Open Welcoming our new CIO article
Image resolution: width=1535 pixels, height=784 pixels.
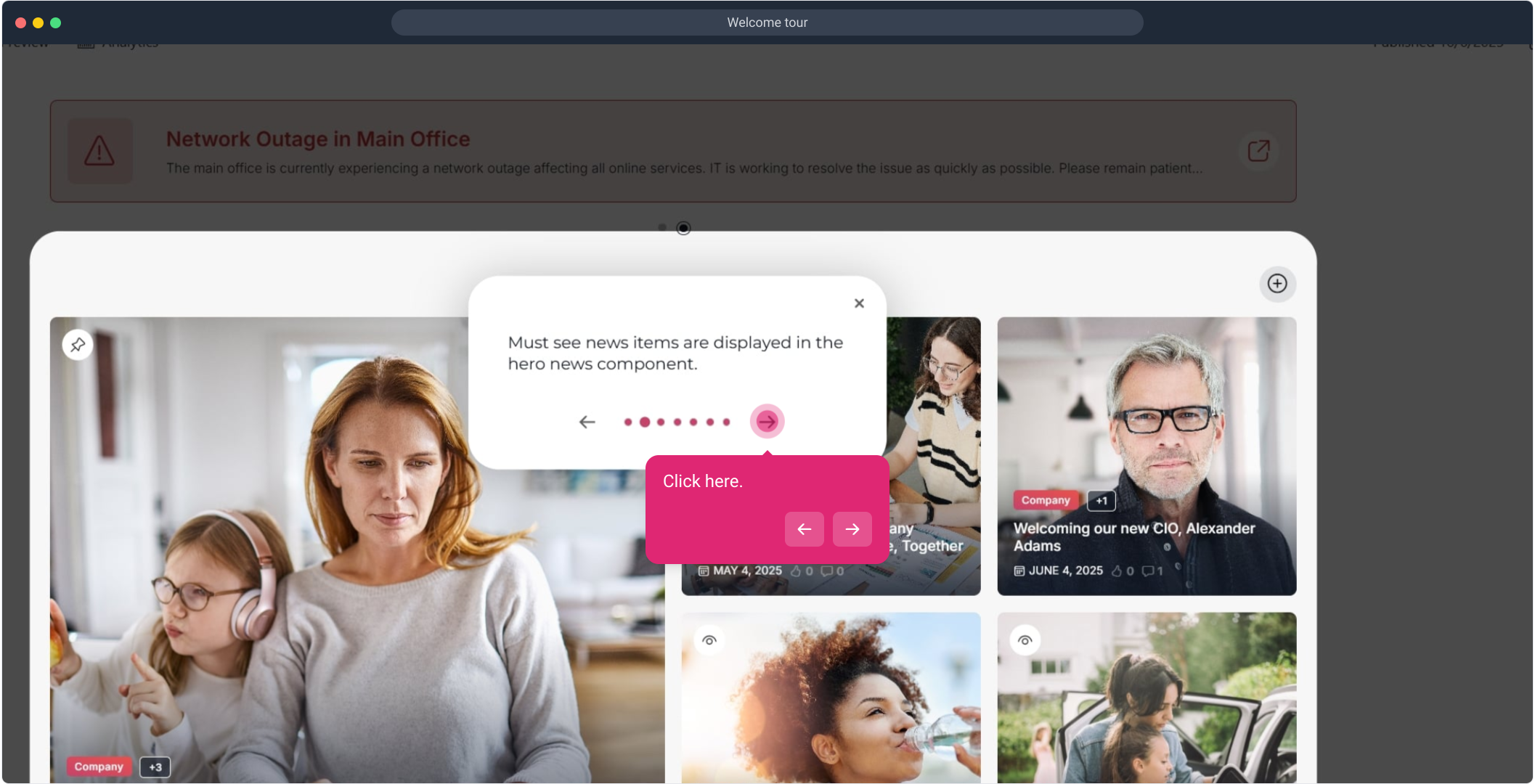1134,537
